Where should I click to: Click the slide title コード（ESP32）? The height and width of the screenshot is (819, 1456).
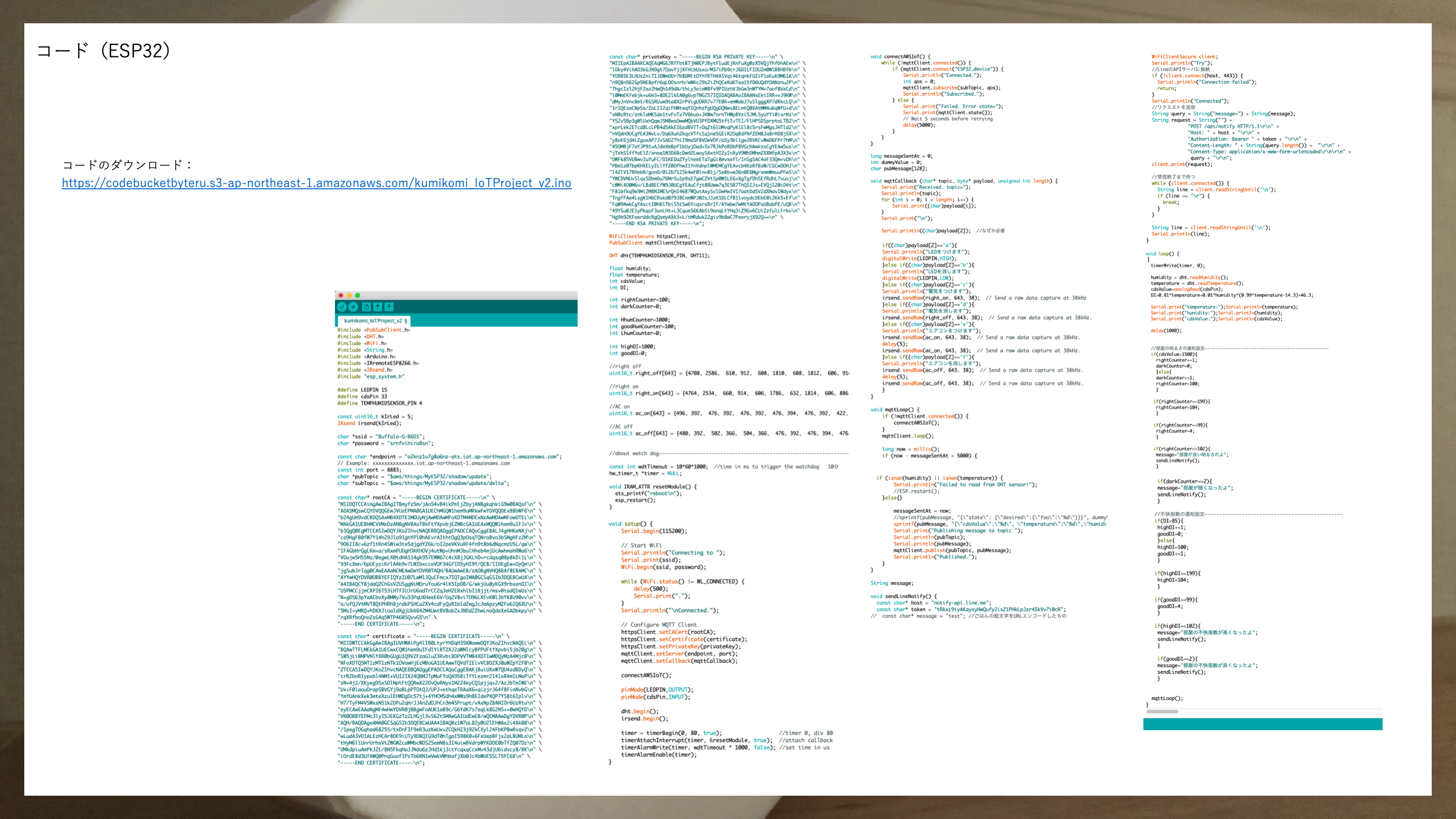tap(103, 51)
